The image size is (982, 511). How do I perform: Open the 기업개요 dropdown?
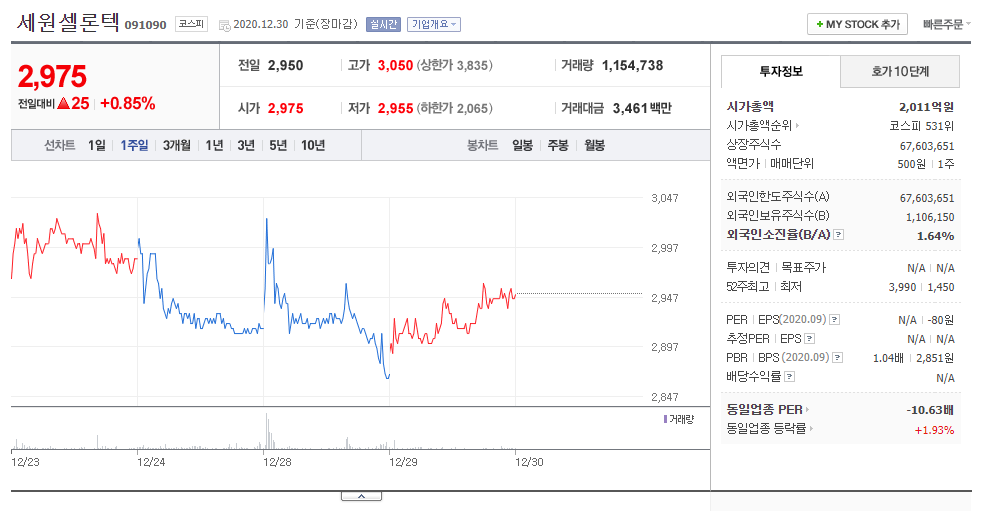433,24
